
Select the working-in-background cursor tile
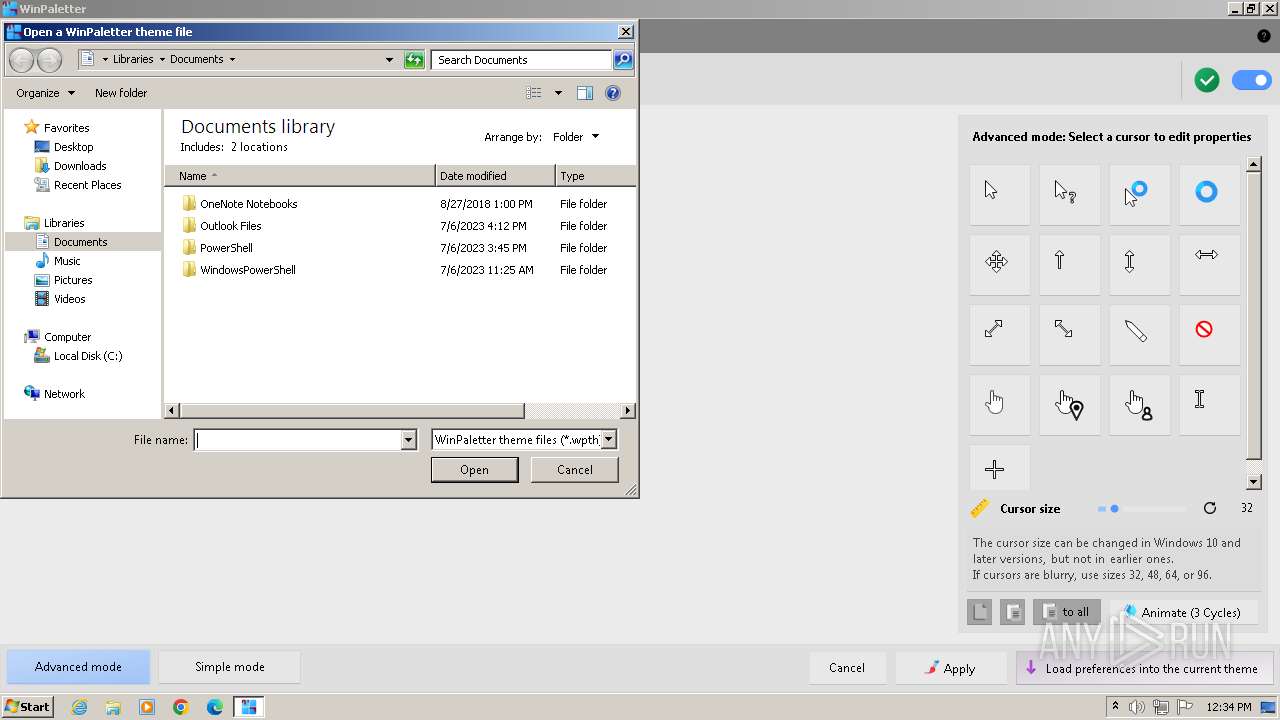click(1139, 195)
